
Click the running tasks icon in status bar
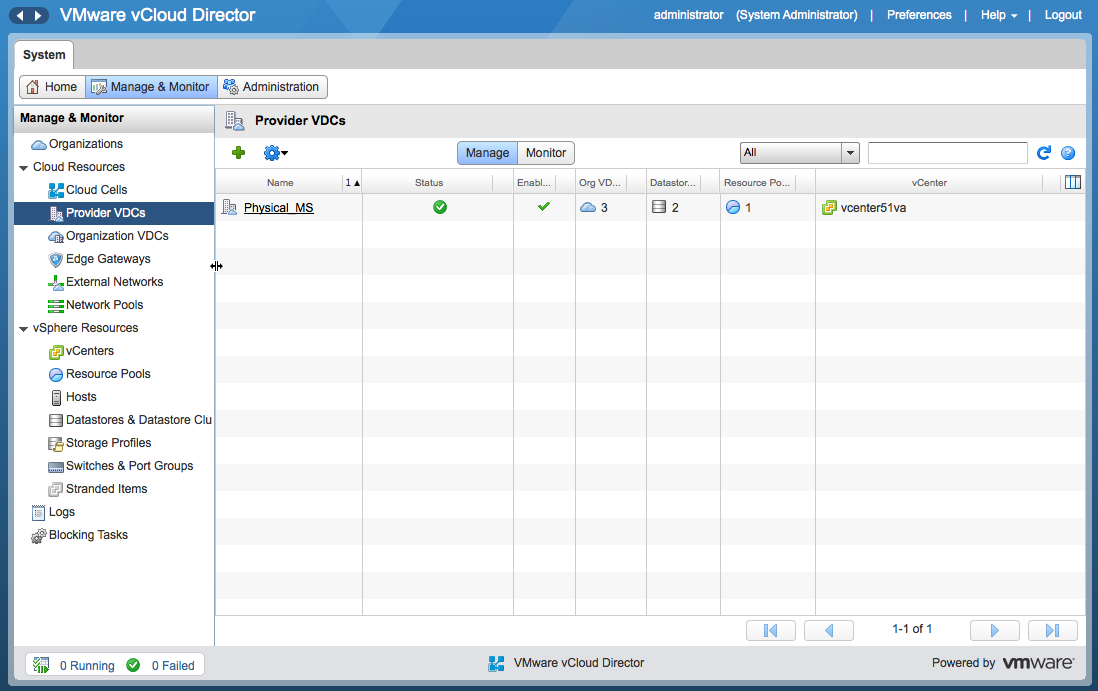41,665
